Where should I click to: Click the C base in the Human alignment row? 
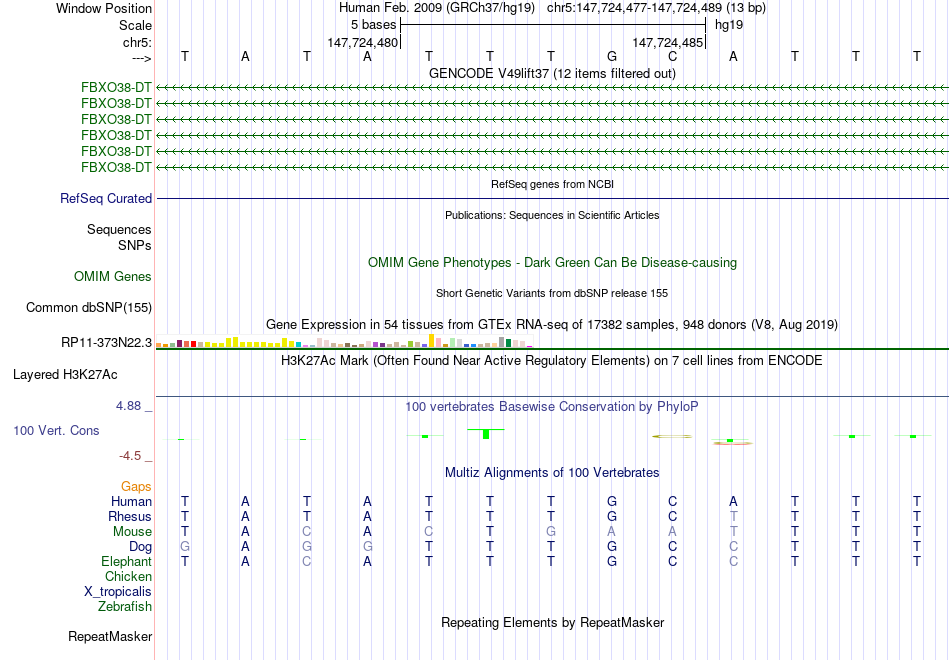point(673,502)
